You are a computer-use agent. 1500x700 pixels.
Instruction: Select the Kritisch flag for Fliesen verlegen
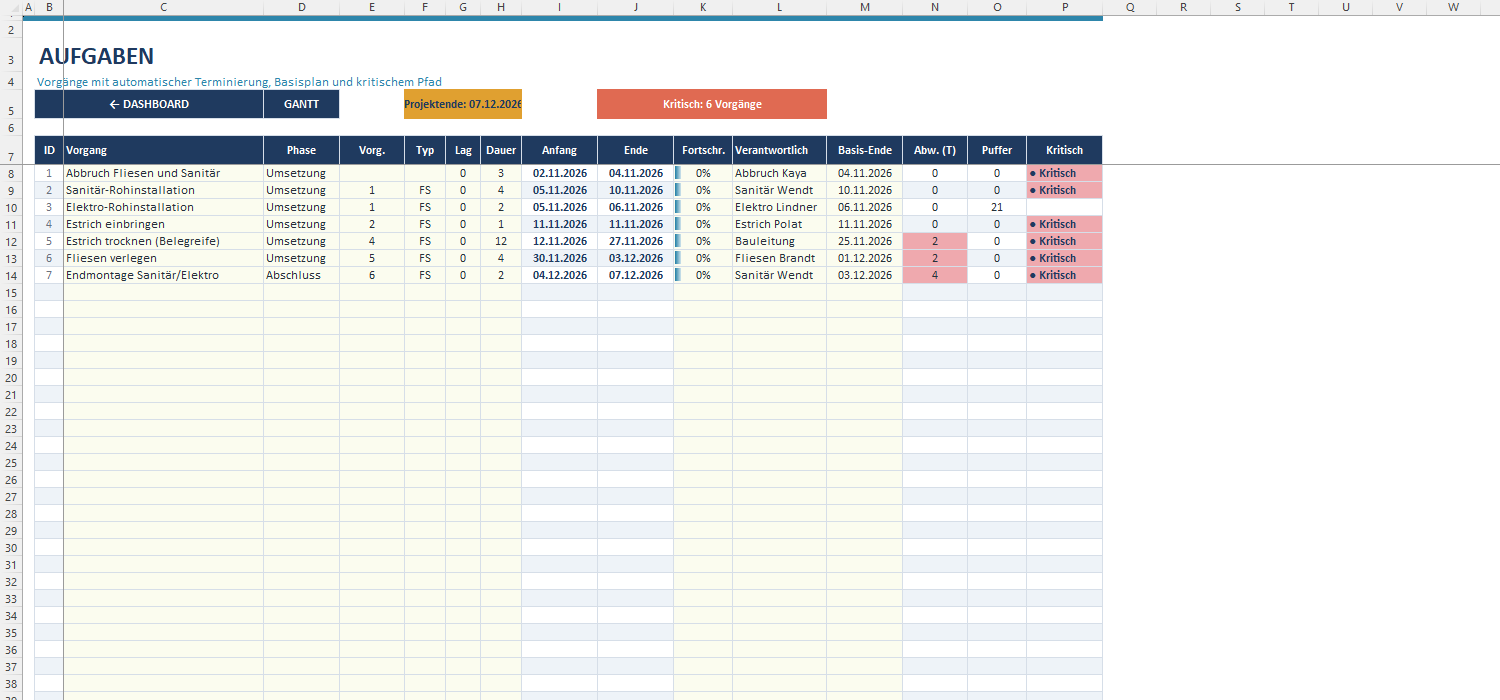point(1064,258)
